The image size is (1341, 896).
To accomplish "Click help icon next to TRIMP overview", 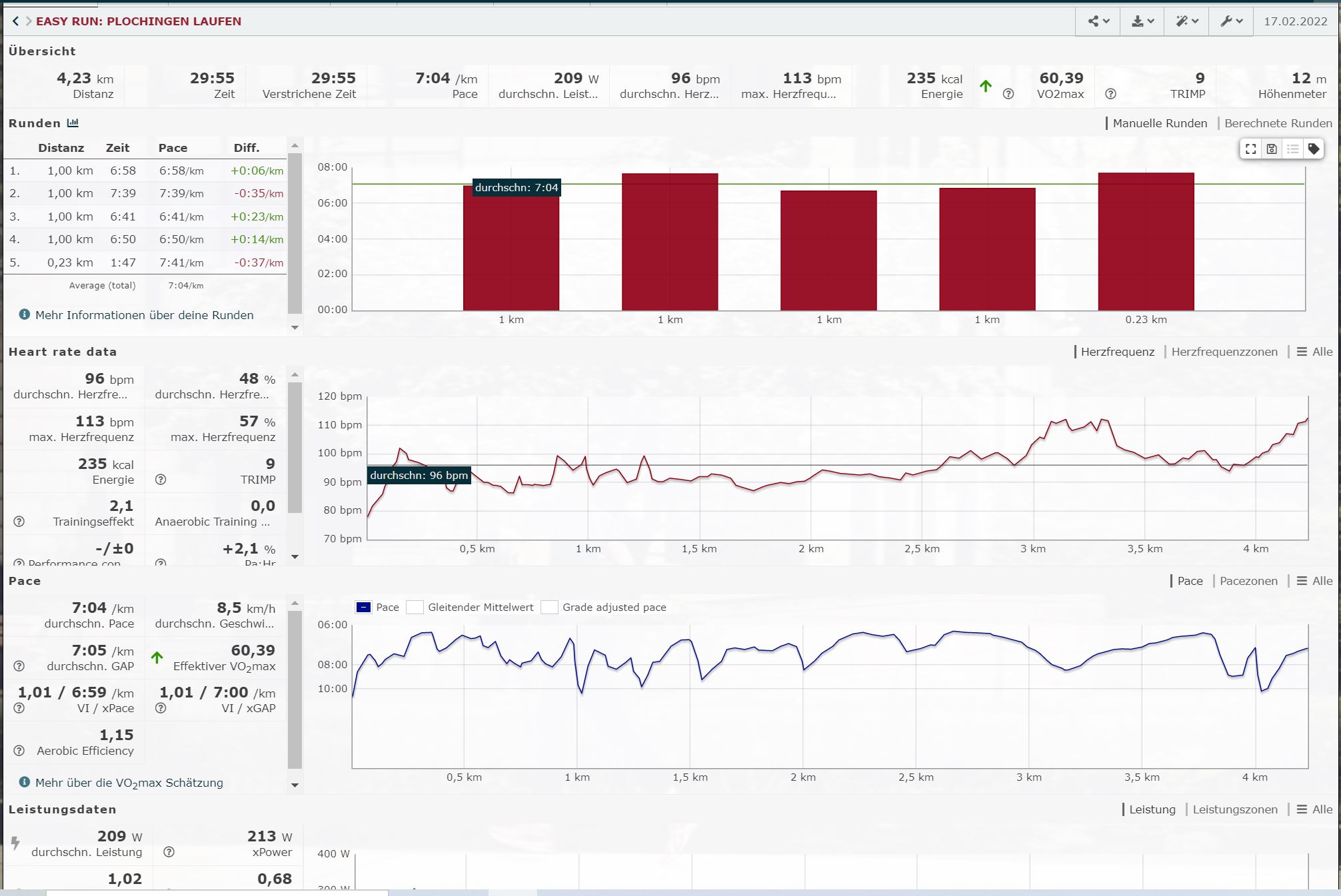I will pyautogui.click(x=1110, y=94).
